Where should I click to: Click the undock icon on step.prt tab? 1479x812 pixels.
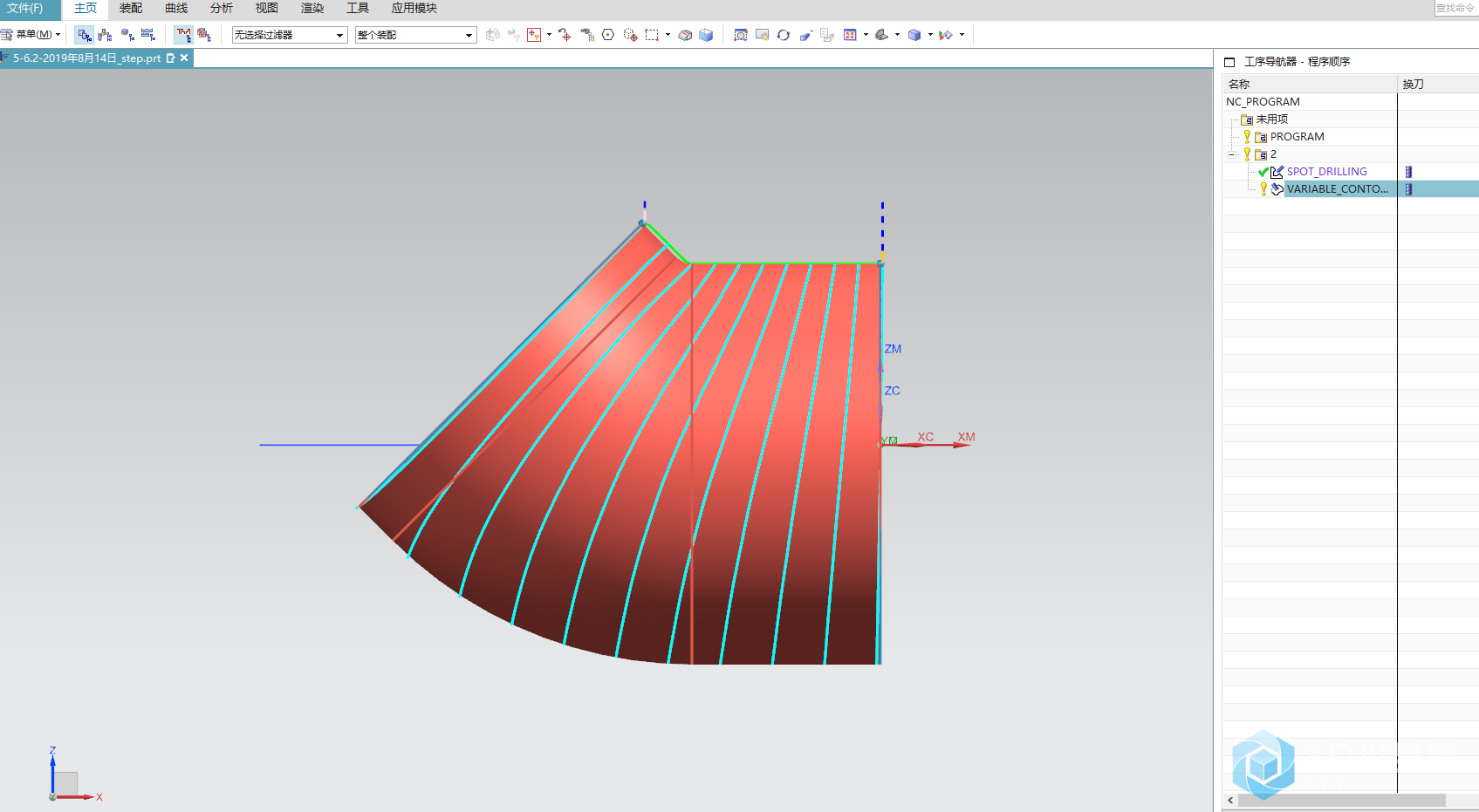click(171, 58)
